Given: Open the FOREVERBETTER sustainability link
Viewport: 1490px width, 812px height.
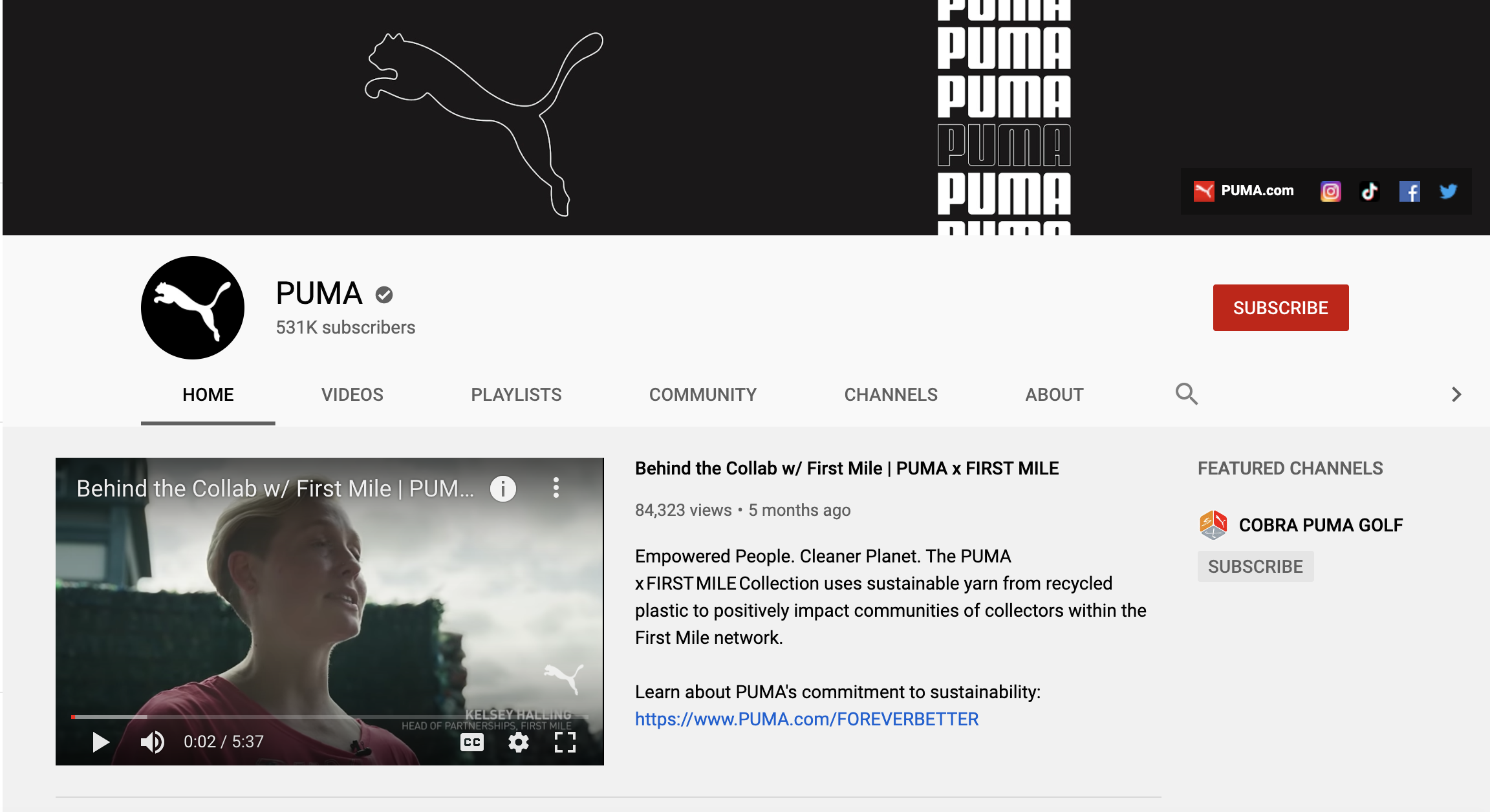Looking at the screenshot, I should [x=806, y=719].
